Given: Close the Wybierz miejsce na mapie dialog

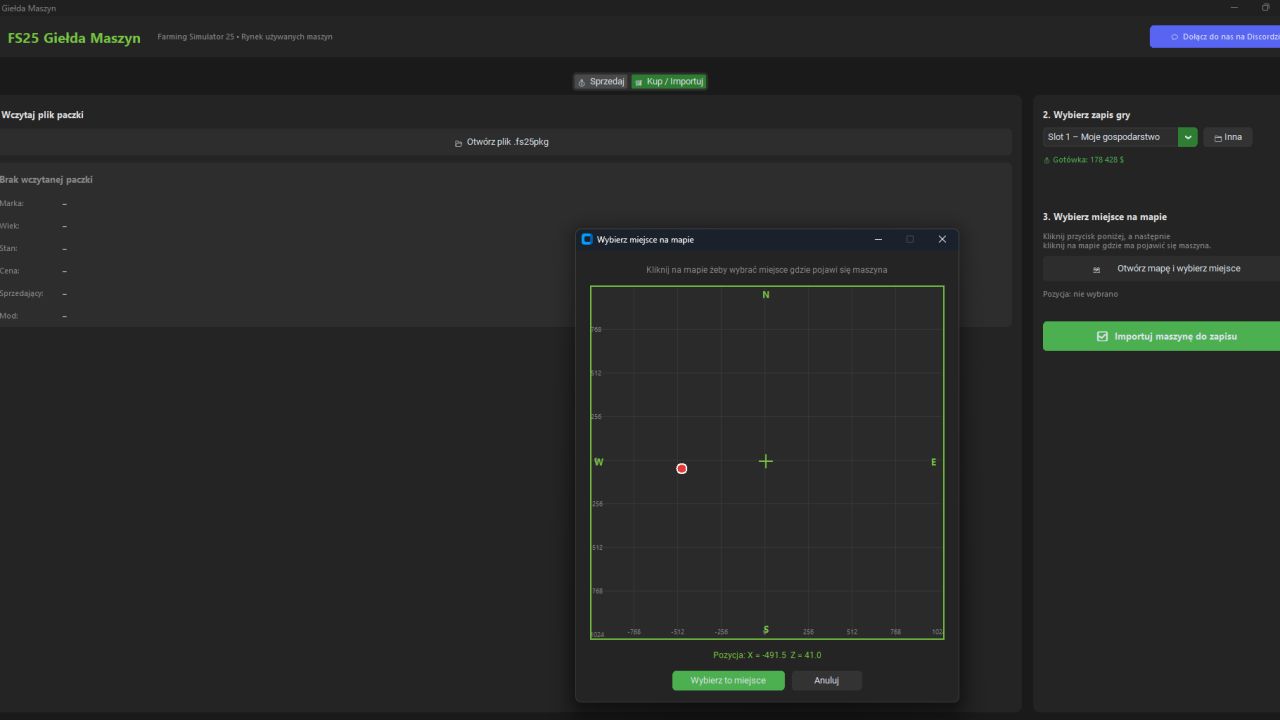Looking at the screenshot, I should coord(942,239).
